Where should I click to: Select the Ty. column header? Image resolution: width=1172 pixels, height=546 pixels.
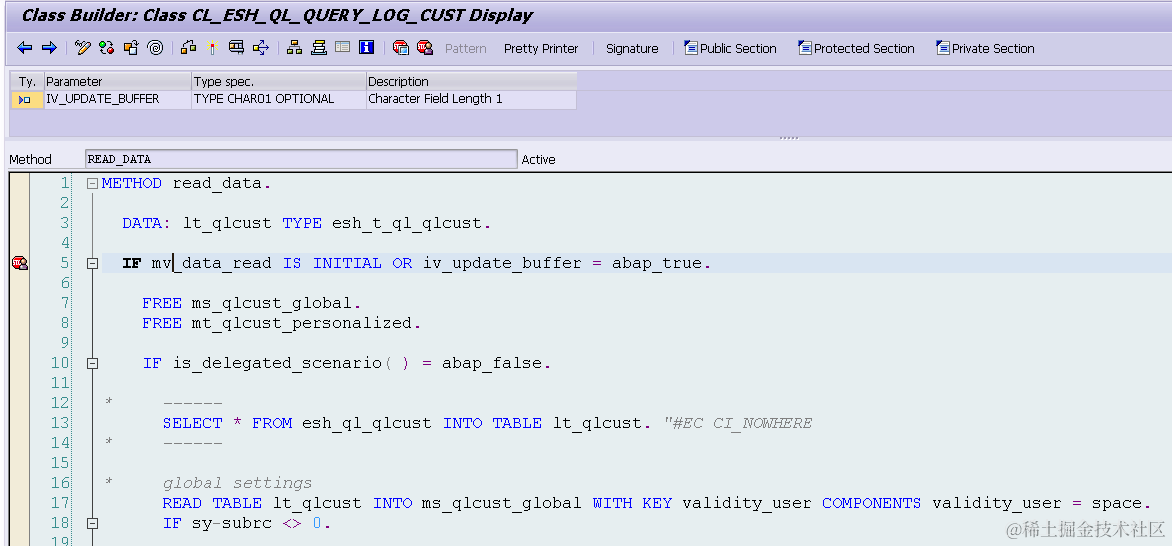coord(28,82)
